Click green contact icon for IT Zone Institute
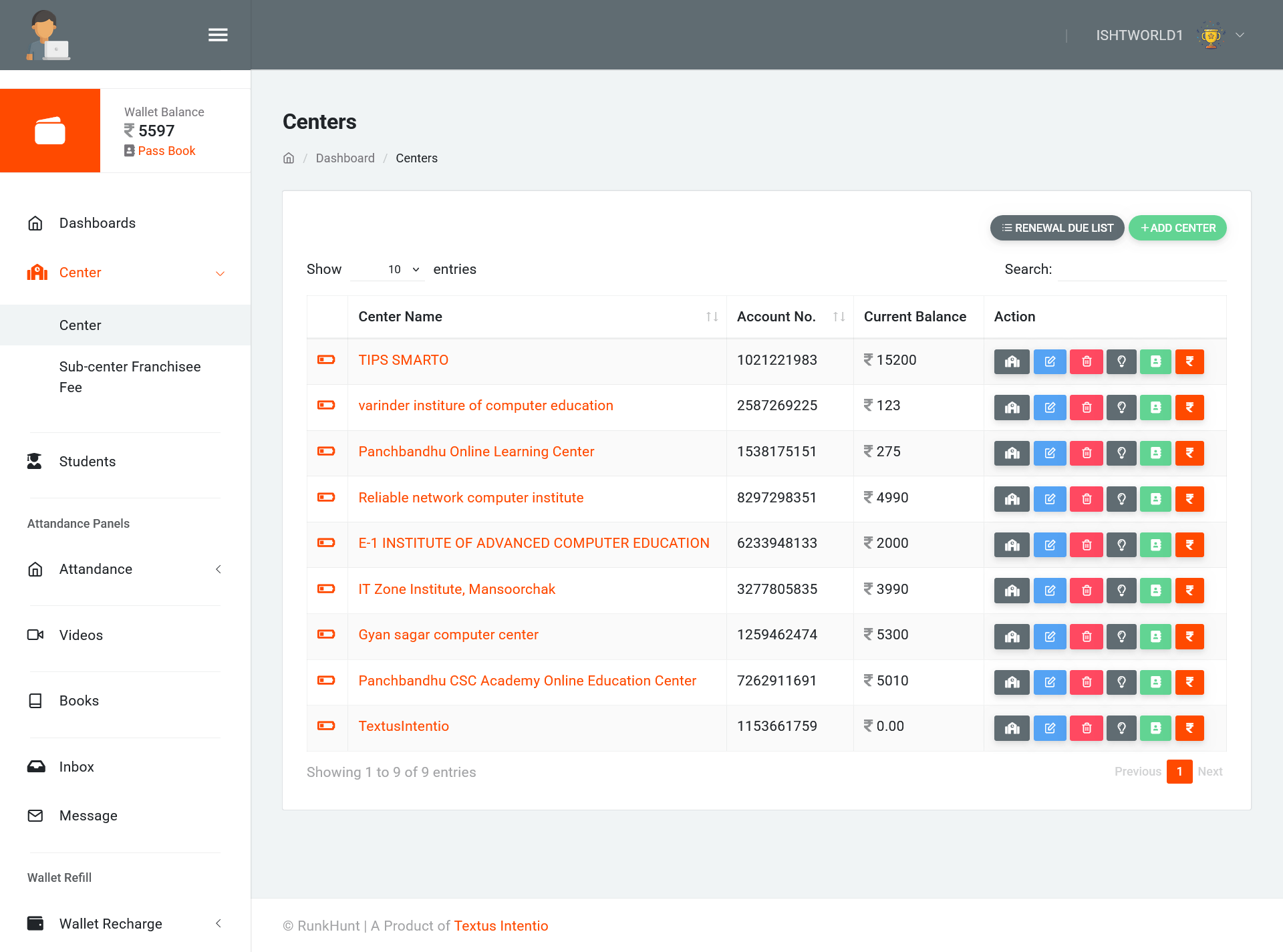Screen dimensions: 1283x952 [x=1155, y=591]
